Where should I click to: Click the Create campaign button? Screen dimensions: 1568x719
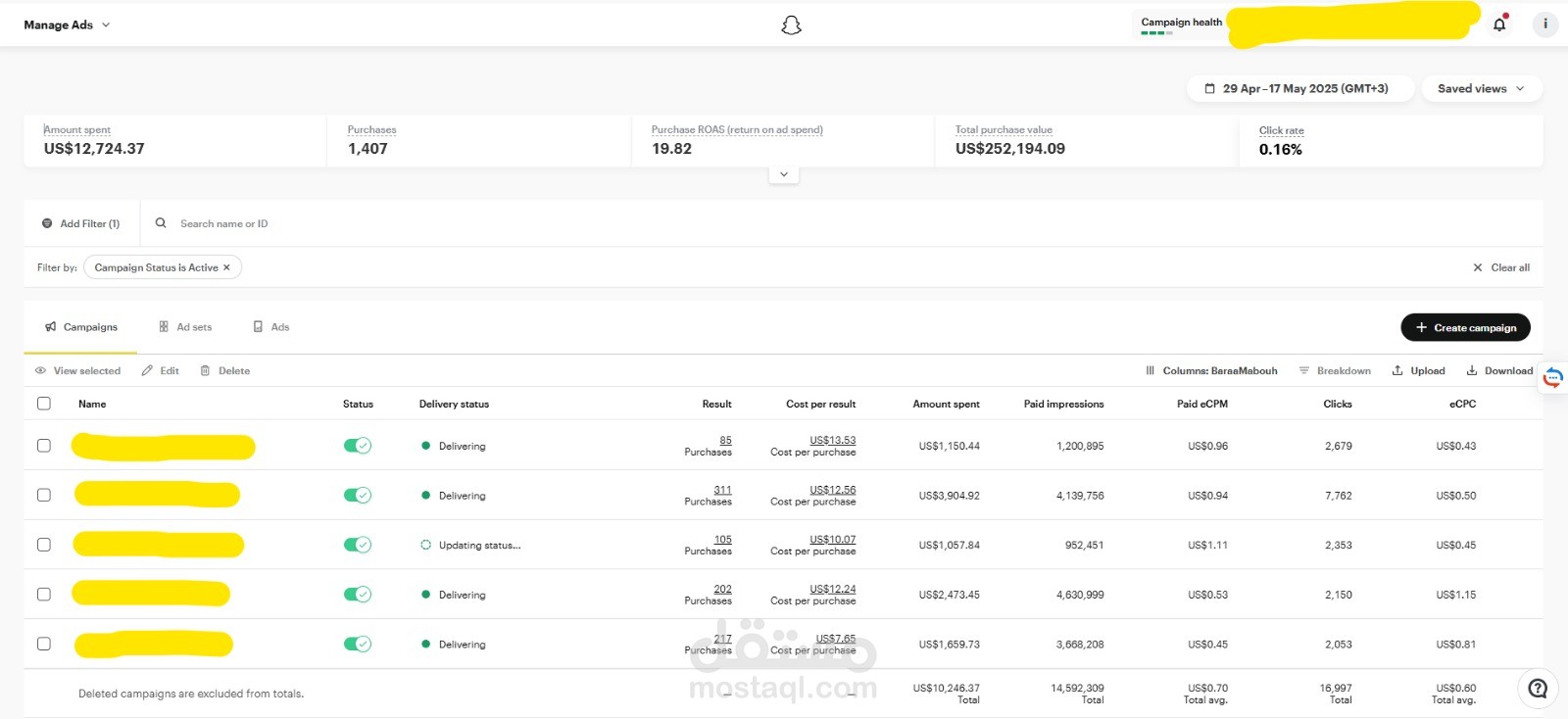click(x=1465, y=327)
